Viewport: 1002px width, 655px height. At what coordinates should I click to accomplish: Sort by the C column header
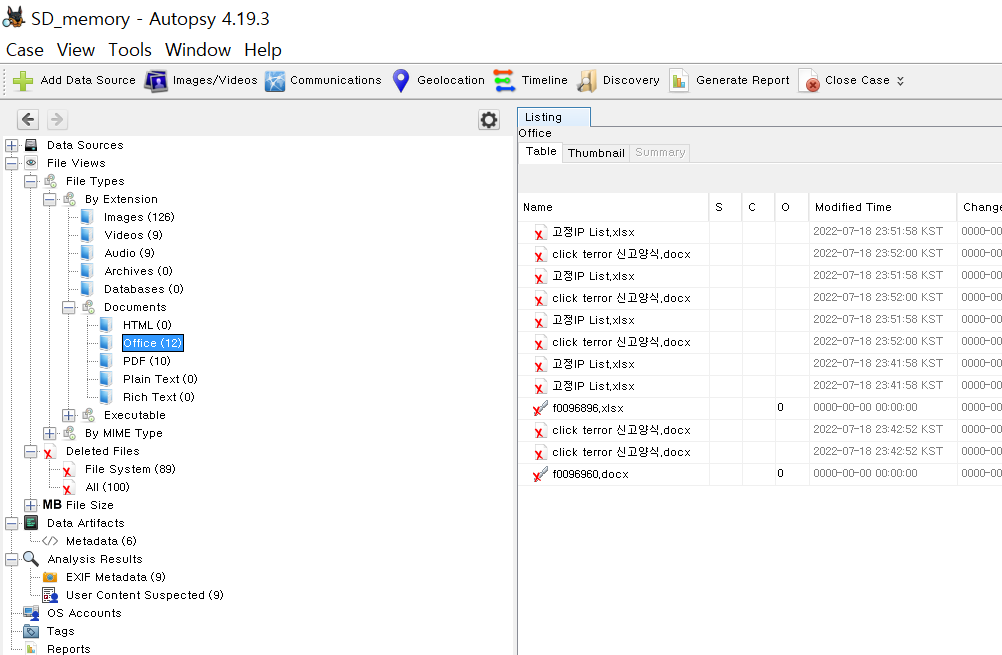(758, 207)
